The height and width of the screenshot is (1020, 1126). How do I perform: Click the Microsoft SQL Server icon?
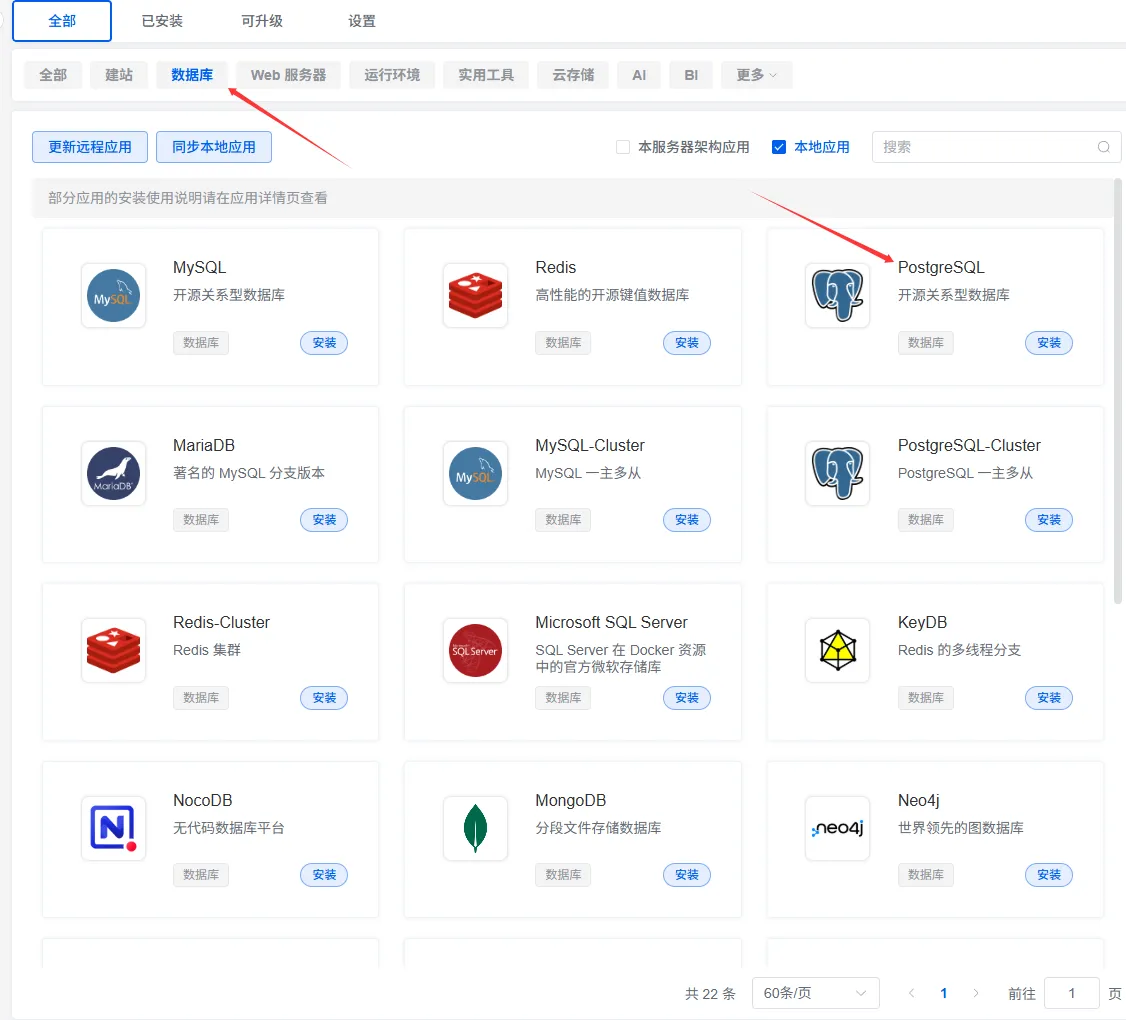tap(475, 650)
